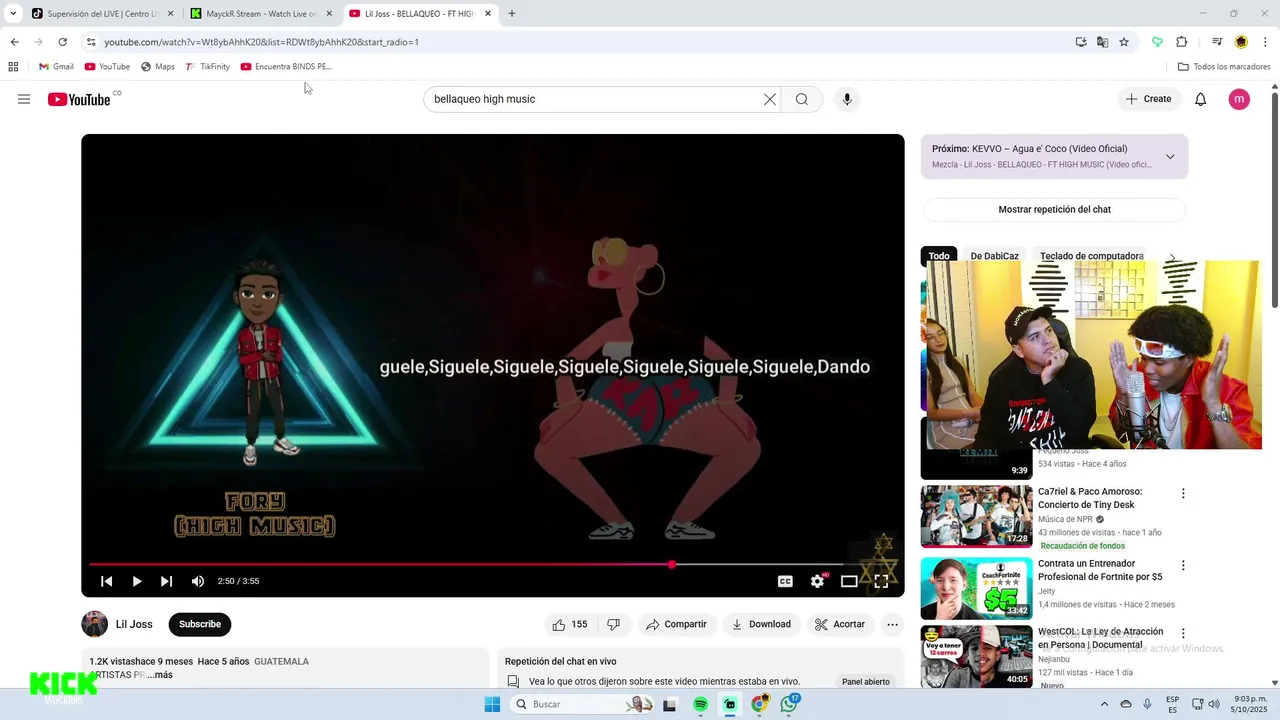The height and width of the screenshot is (720, 1280).
Task: Open options for Fortnite coach video
Action: tap(1183, 566)
